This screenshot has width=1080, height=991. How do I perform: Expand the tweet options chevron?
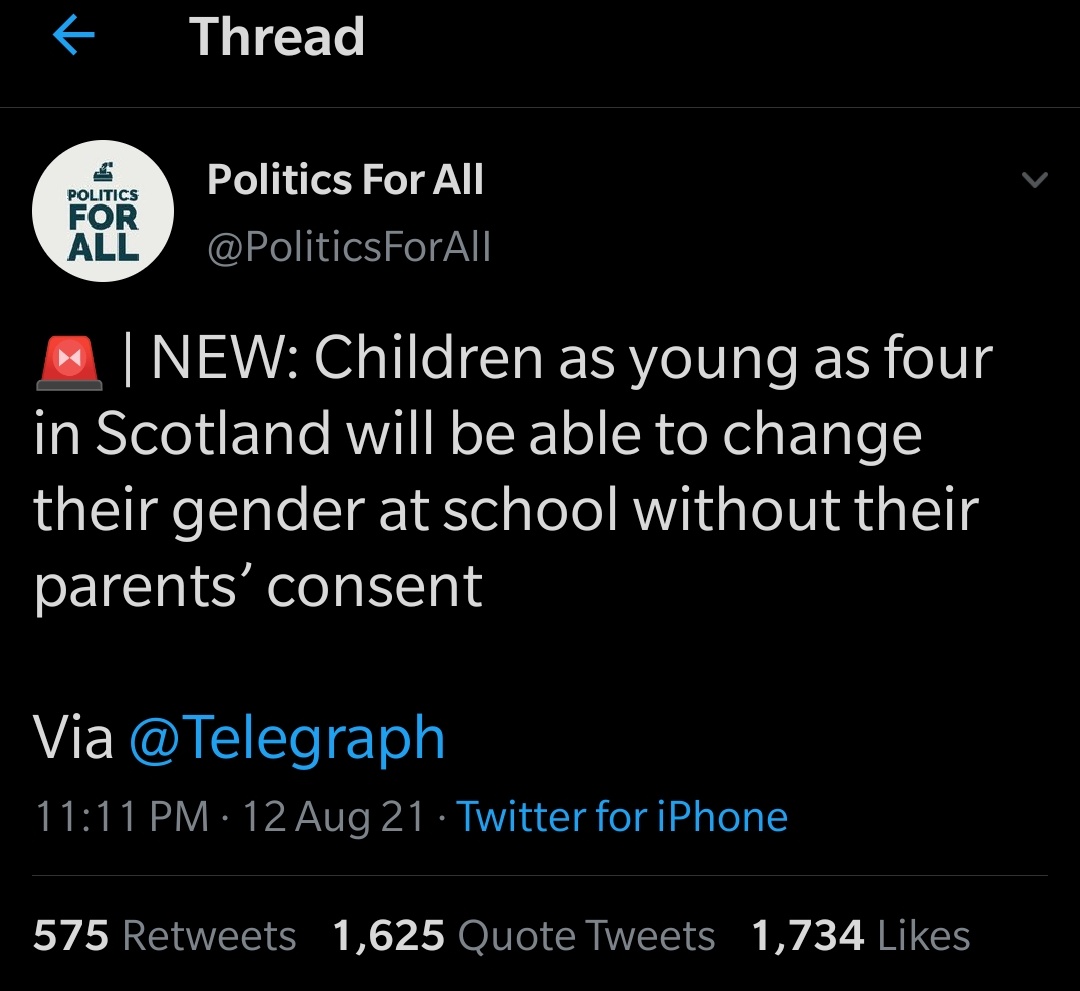coord(1034,181)
